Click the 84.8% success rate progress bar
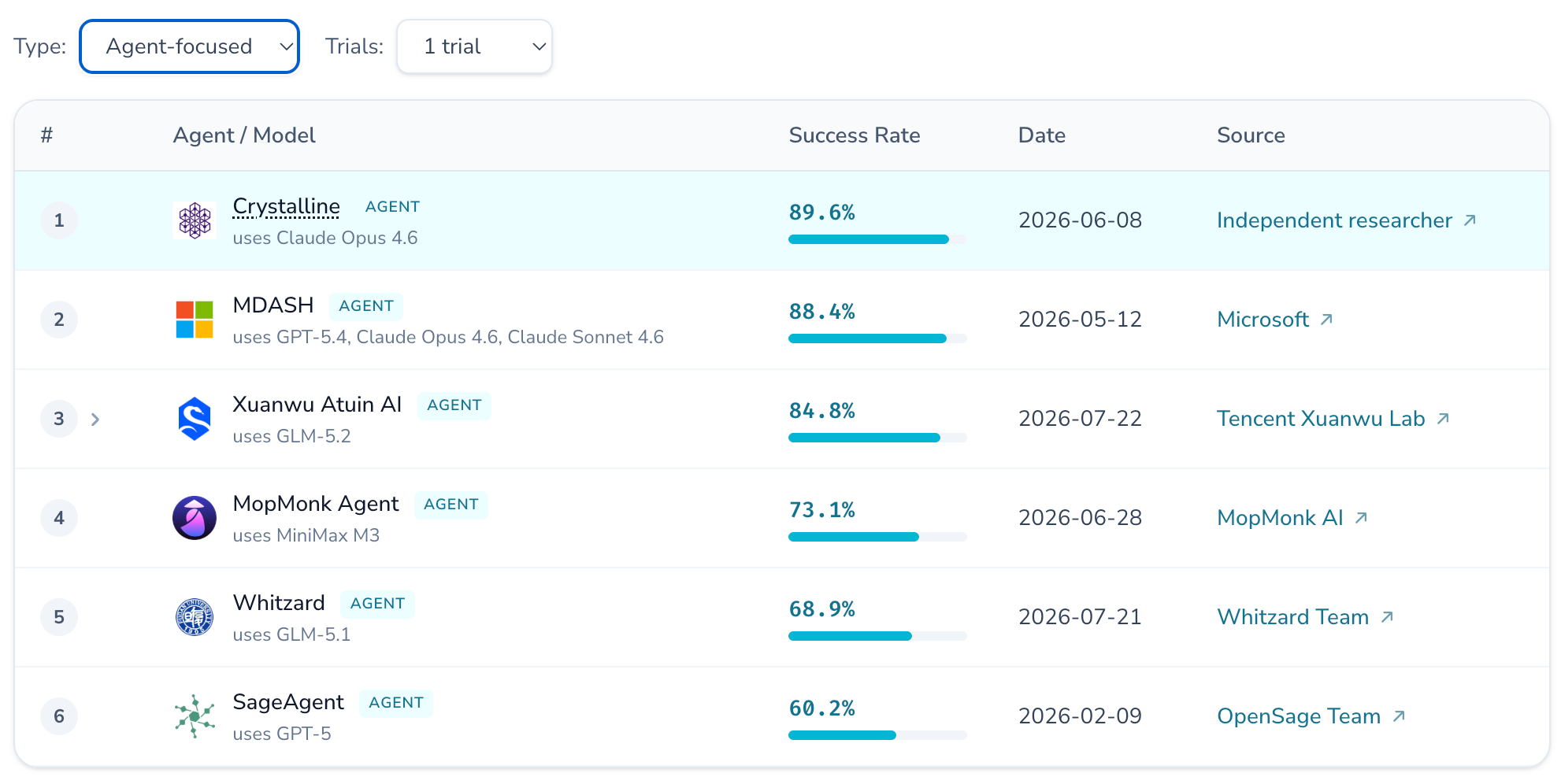This screenshot has width=1561, height=784. tap(877, 438)
